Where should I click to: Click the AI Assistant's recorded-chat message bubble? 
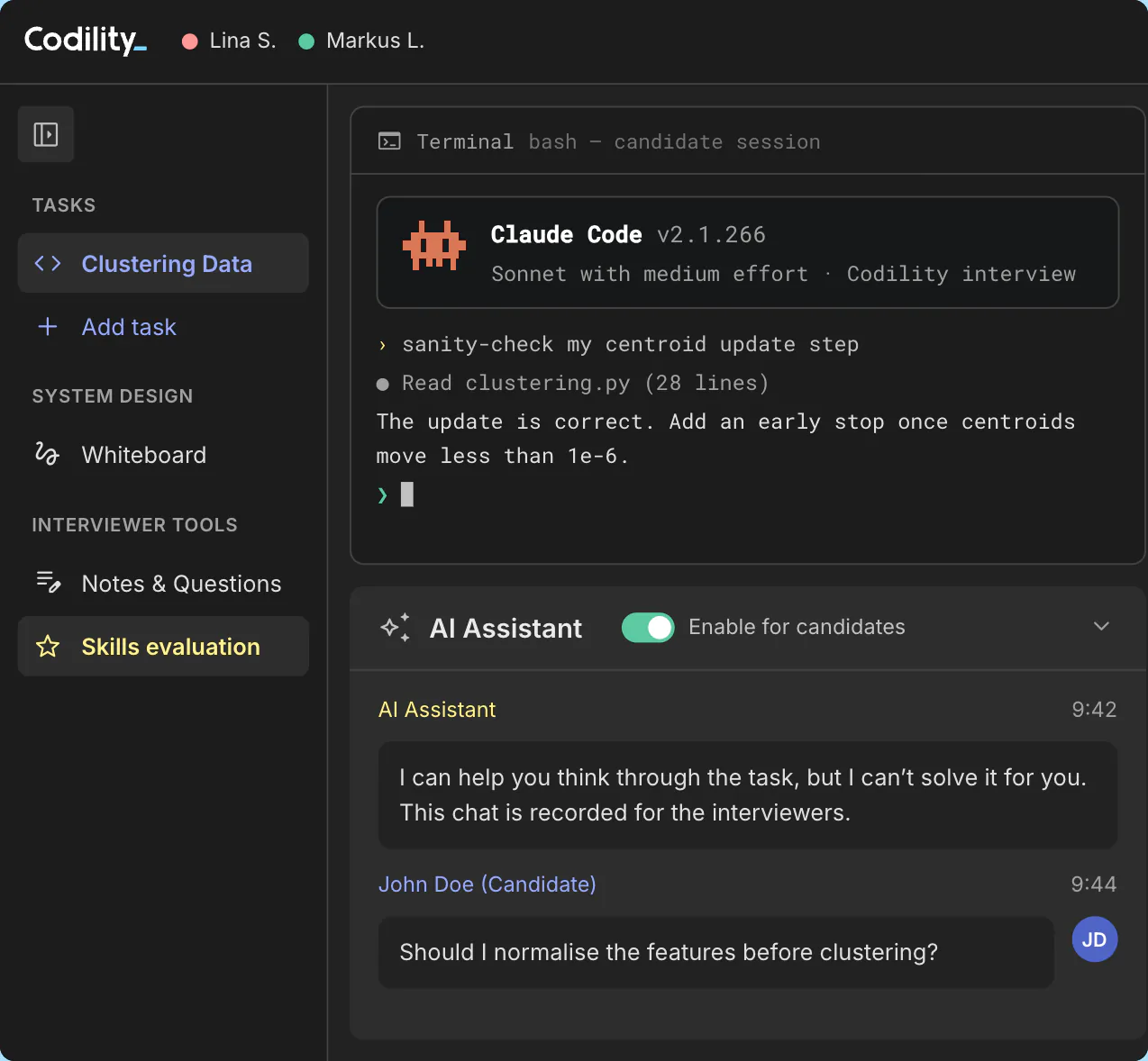[x=748, y=794]
